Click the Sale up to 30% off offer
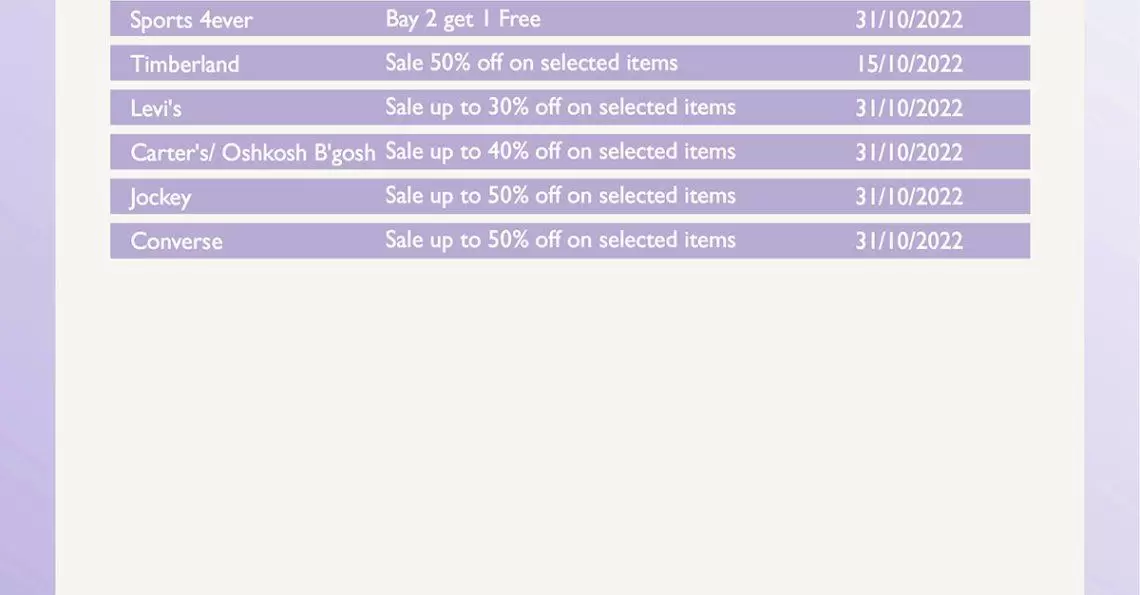The height and width of the screenshot is (595, 1140). [561, 107]
